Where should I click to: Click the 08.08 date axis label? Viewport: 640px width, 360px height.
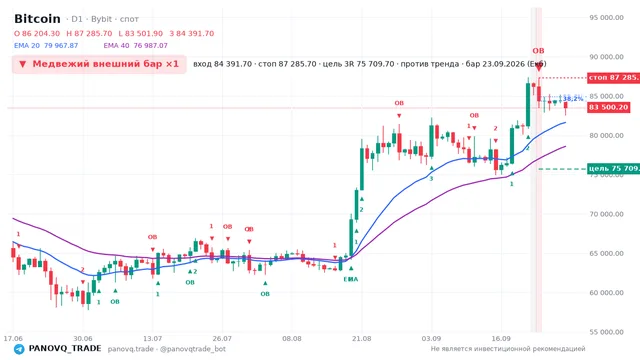[x=292, y=338]
